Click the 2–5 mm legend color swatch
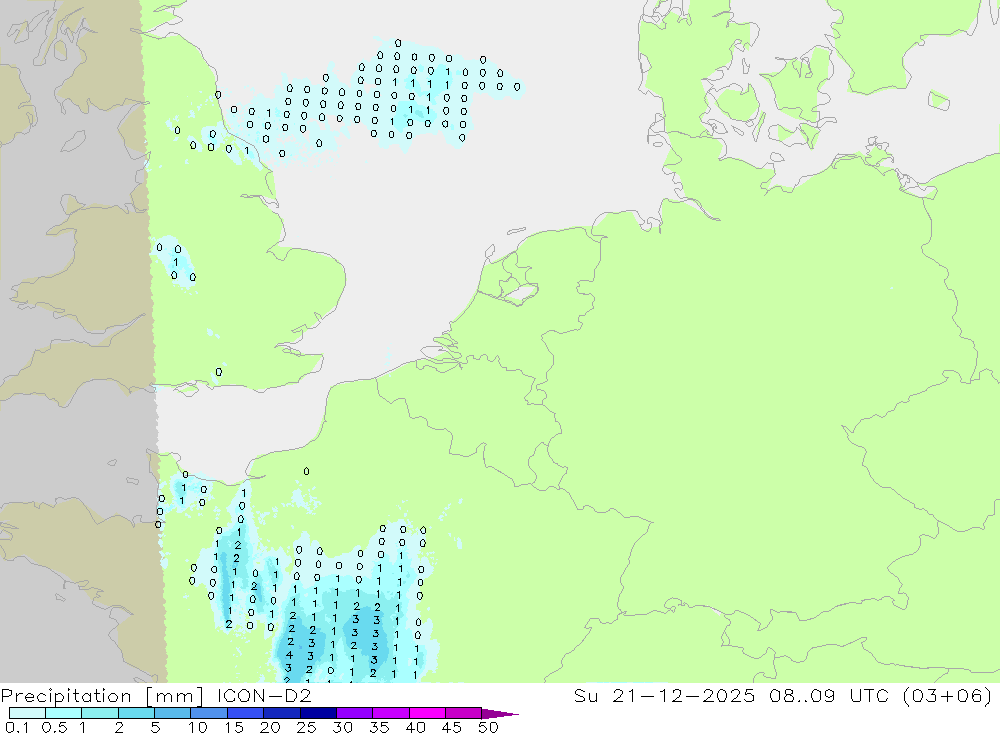 [136, 713]
